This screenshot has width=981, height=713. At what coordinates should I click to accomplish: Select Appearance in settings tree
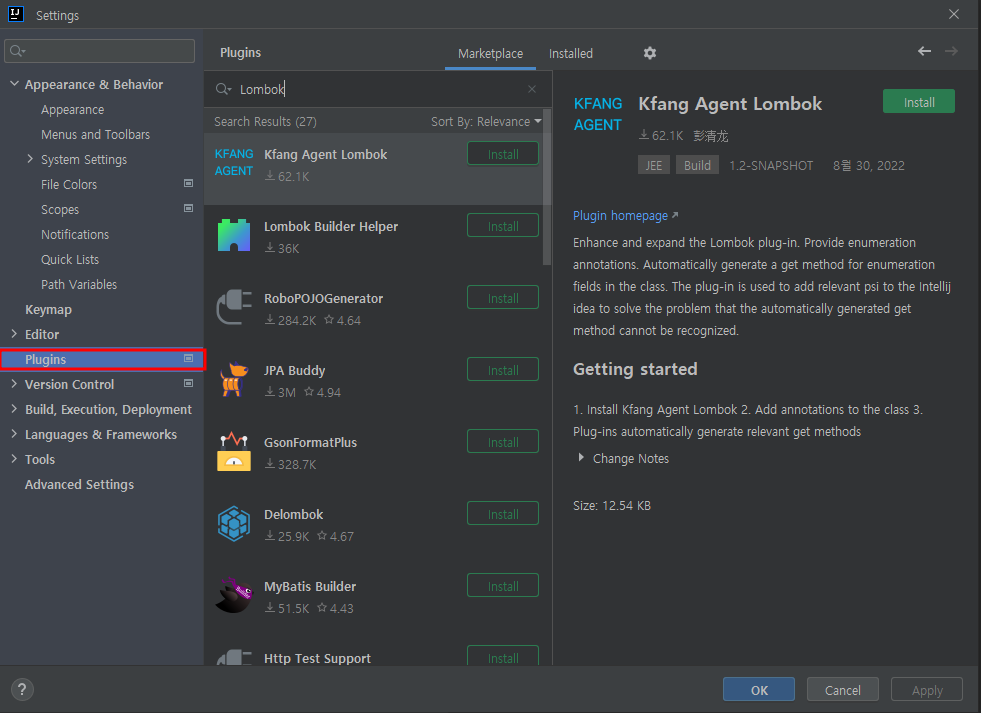(x=73, y=109)
